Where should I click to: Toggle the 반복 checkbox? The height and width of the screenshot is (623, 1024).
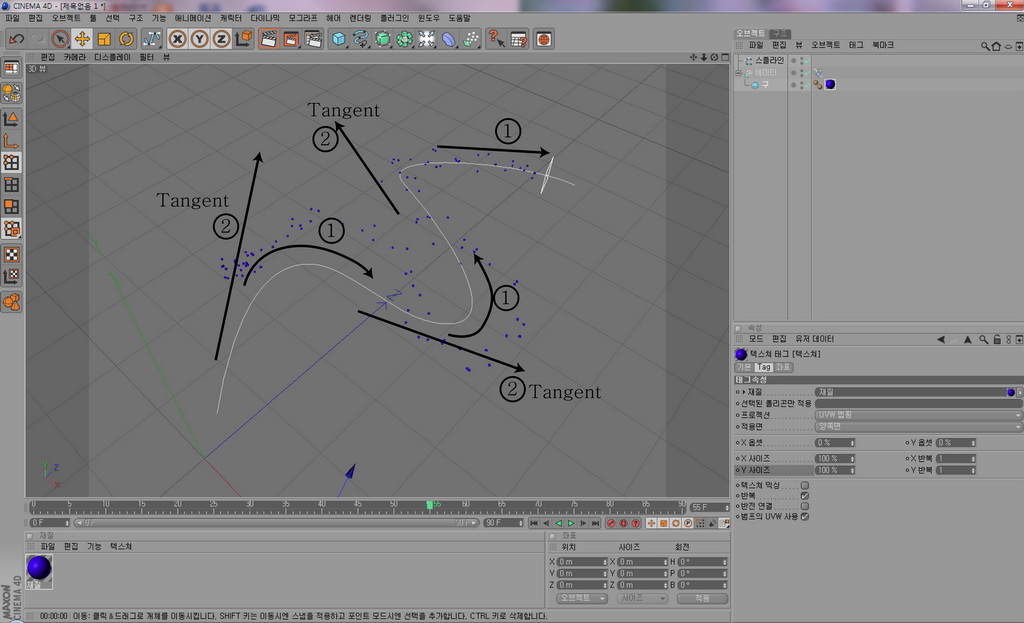pos(805,496)
